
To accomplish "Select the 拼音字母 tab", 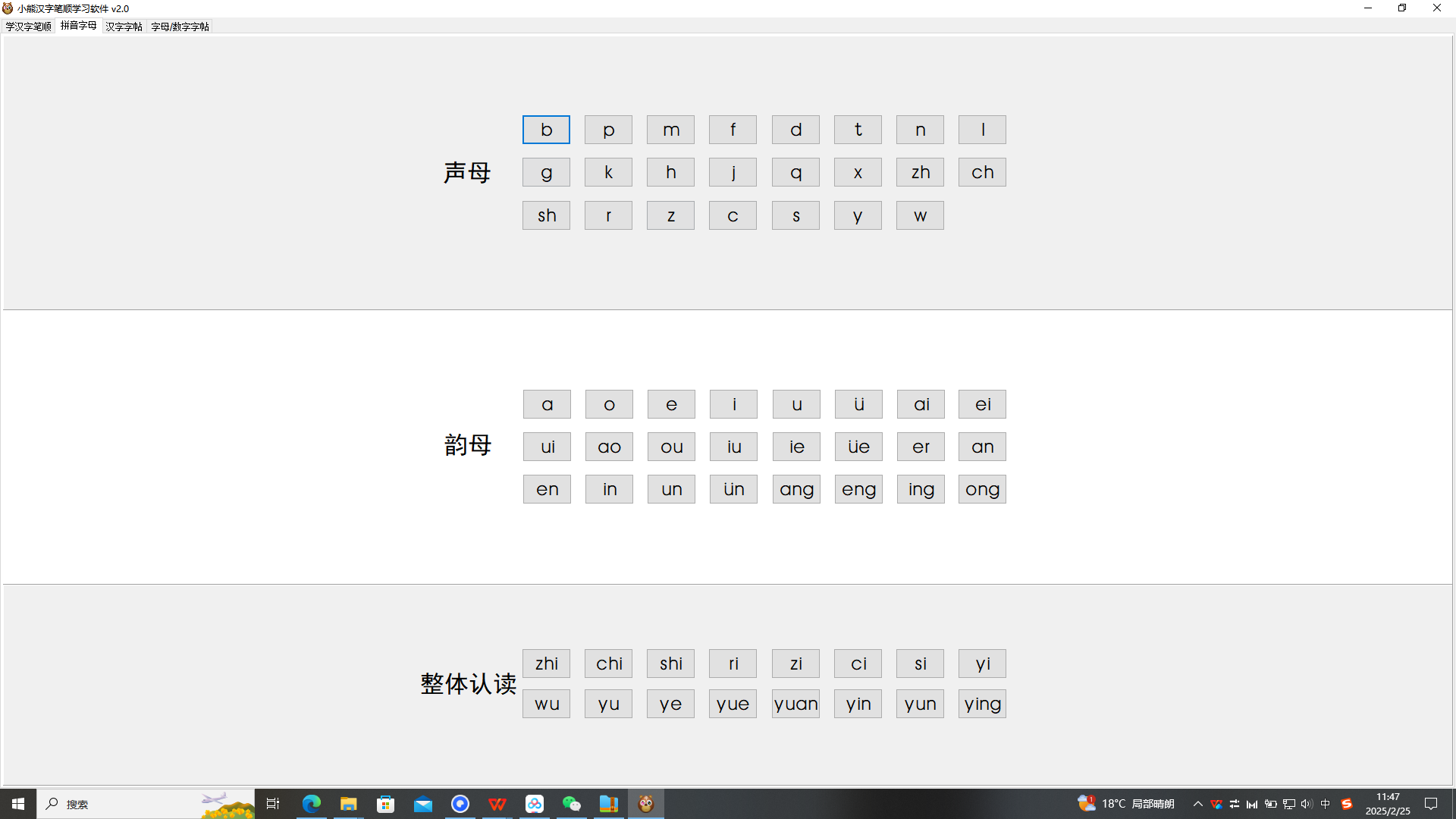I will pos(79,26).
